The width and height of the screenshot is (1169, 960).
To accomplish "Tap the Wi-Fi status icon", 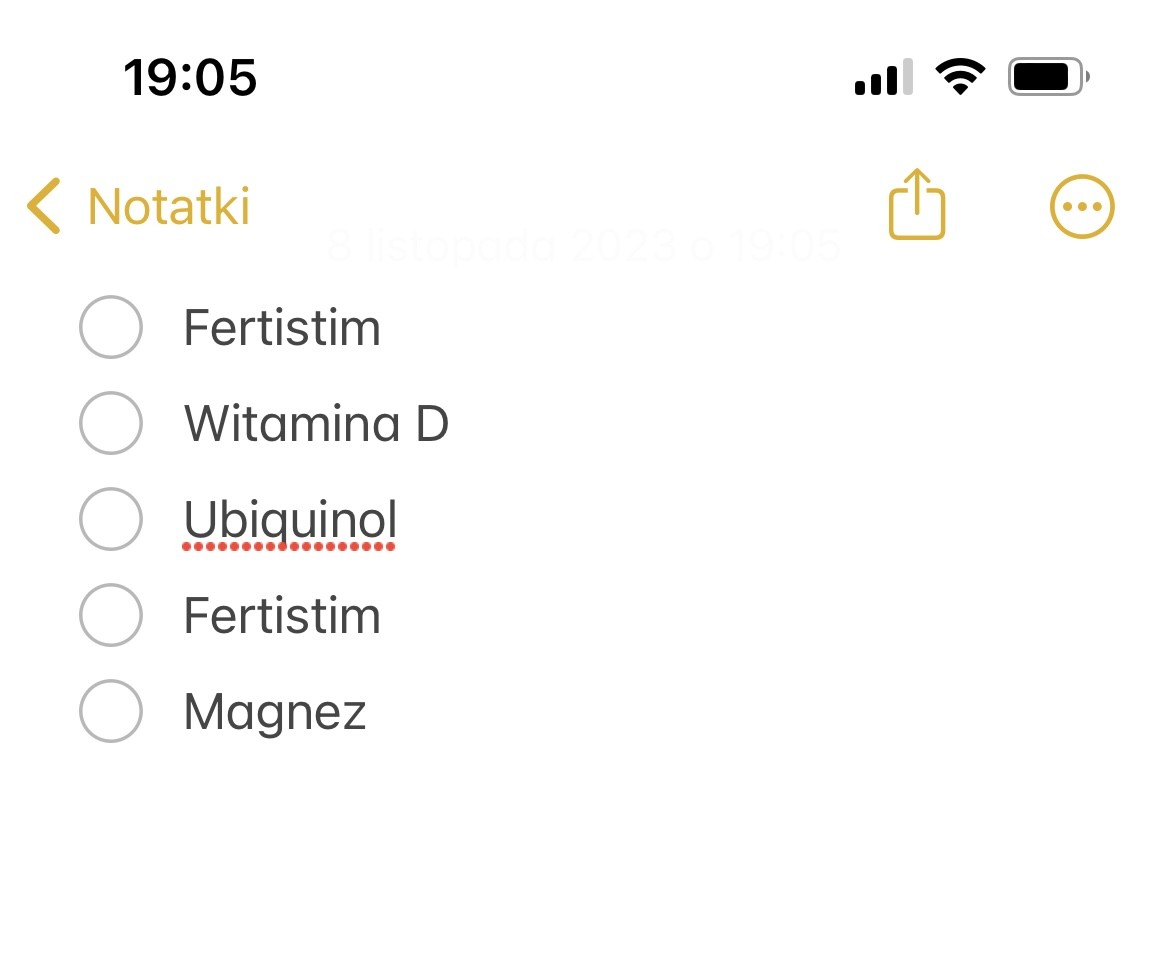I will (x=959, y=76).
